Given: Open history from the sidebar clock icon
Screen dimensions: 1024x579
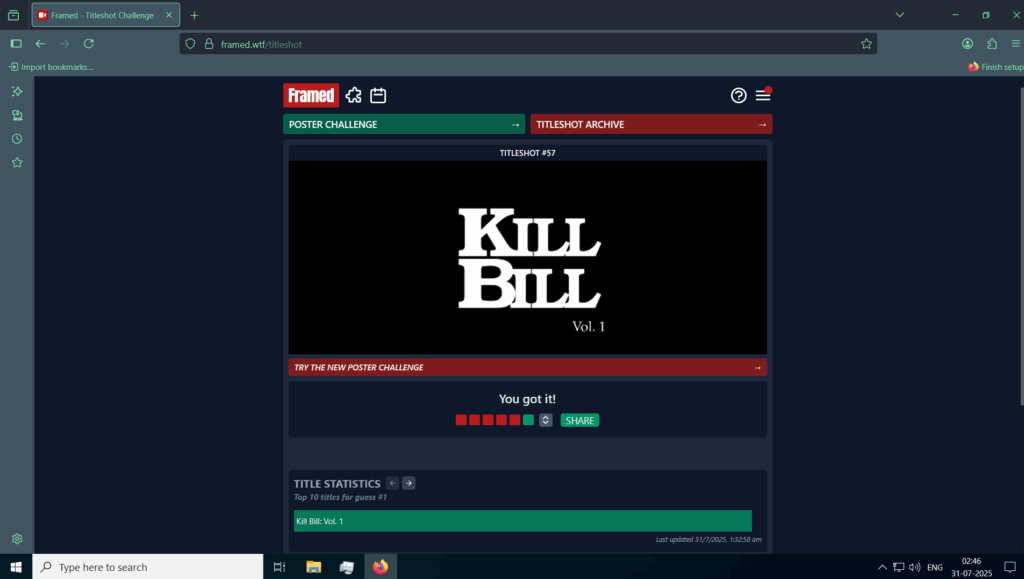Looking at the screenshot, I should 17,139.
